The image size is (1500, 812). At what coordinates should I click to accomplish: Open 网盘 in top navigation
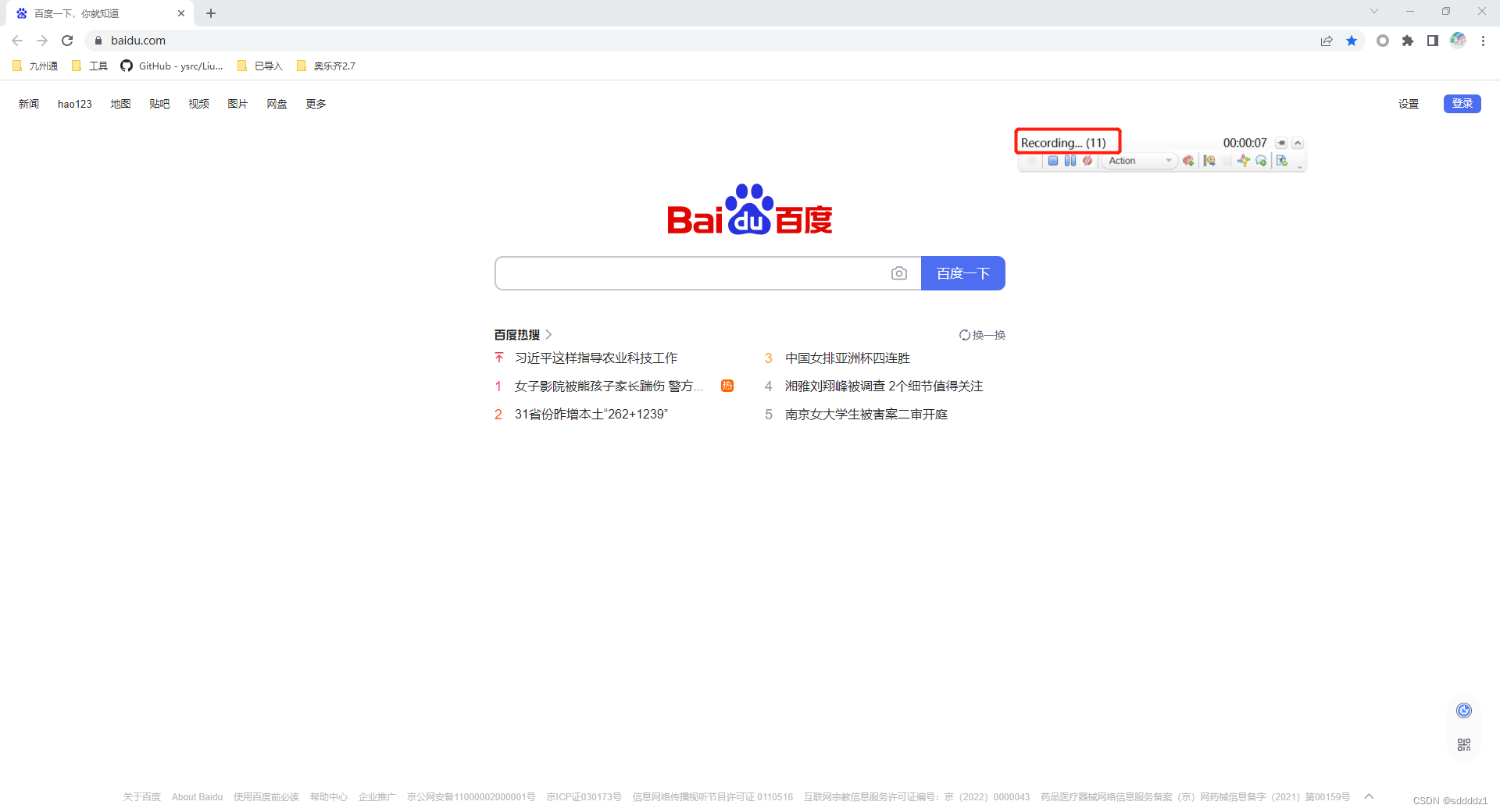[277, 104]
